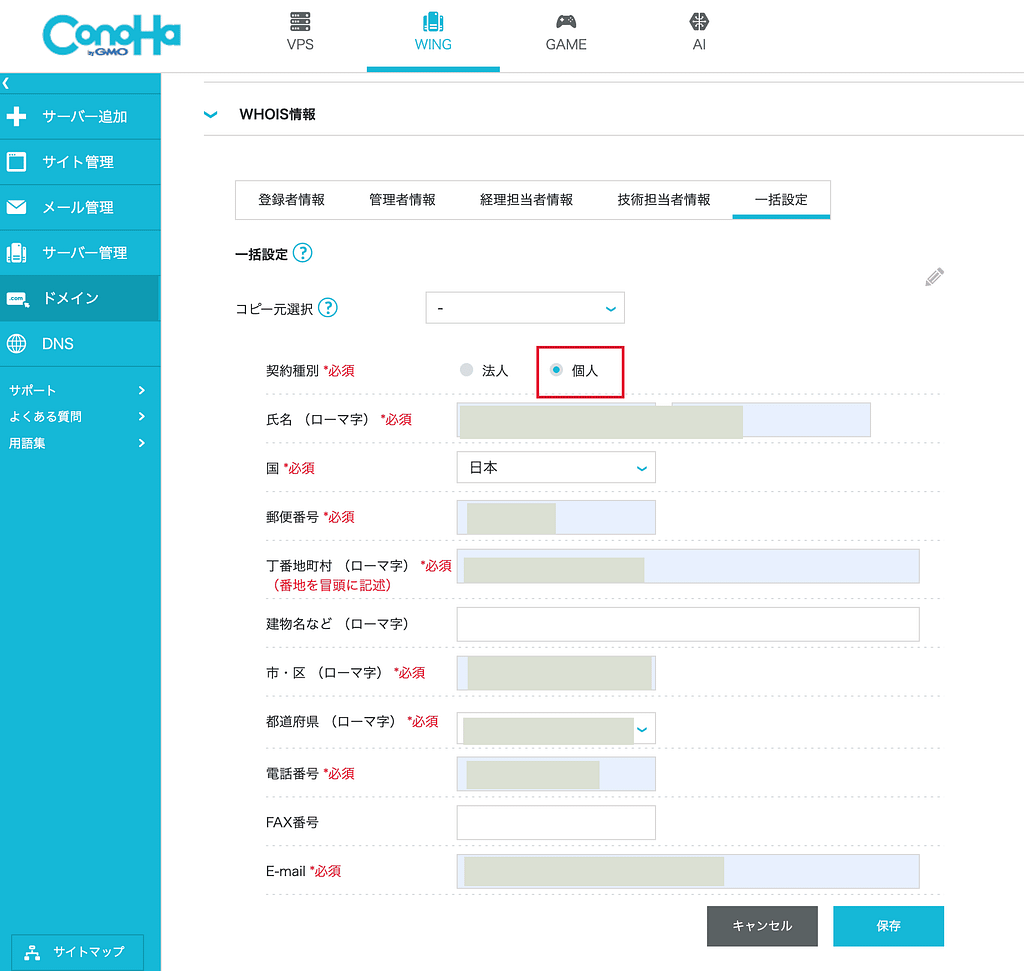
Task: Click the pencil edit icon
Action: tap(934, 276)
